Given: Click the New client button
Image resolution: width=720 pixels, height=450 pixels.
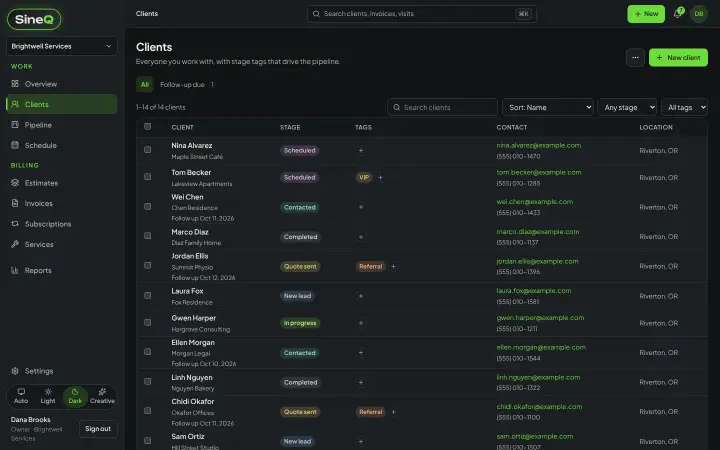Looking at the screenshot, I should click(x=678, y=57).
